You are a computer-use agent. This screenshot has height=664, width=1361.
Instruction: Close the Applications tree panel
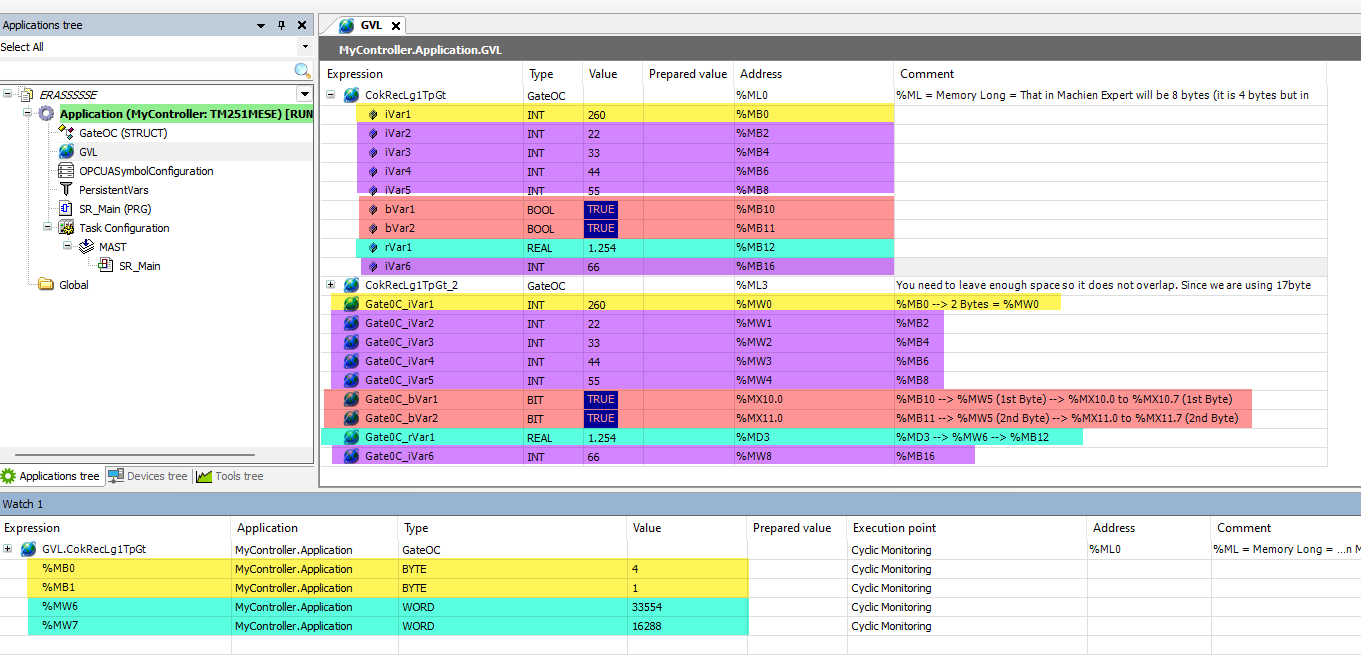pyautogui.click(x=301, y=25)
